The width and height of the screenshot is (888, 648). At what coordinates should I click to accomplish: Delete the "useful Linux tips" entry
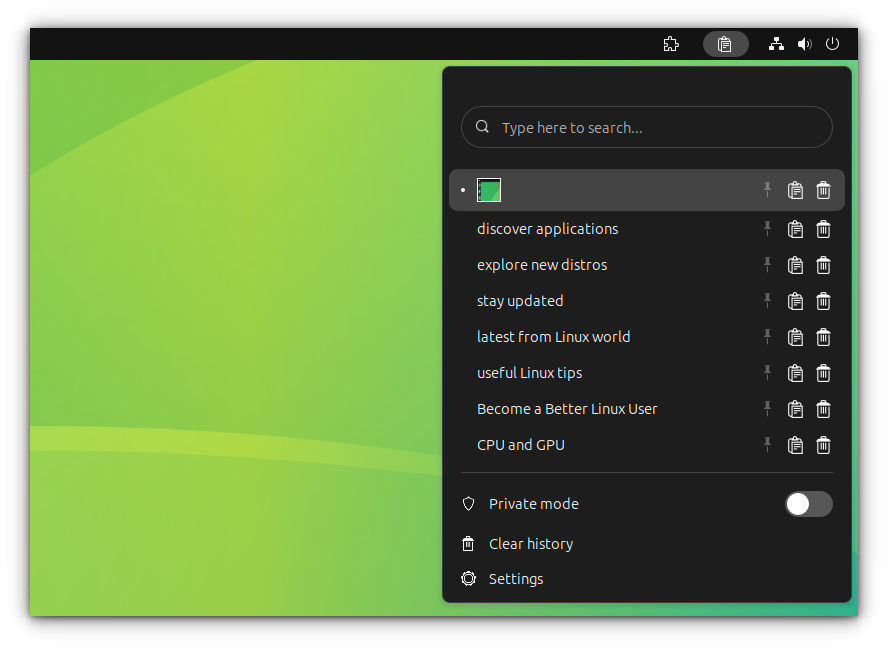[x=823, y=373]
